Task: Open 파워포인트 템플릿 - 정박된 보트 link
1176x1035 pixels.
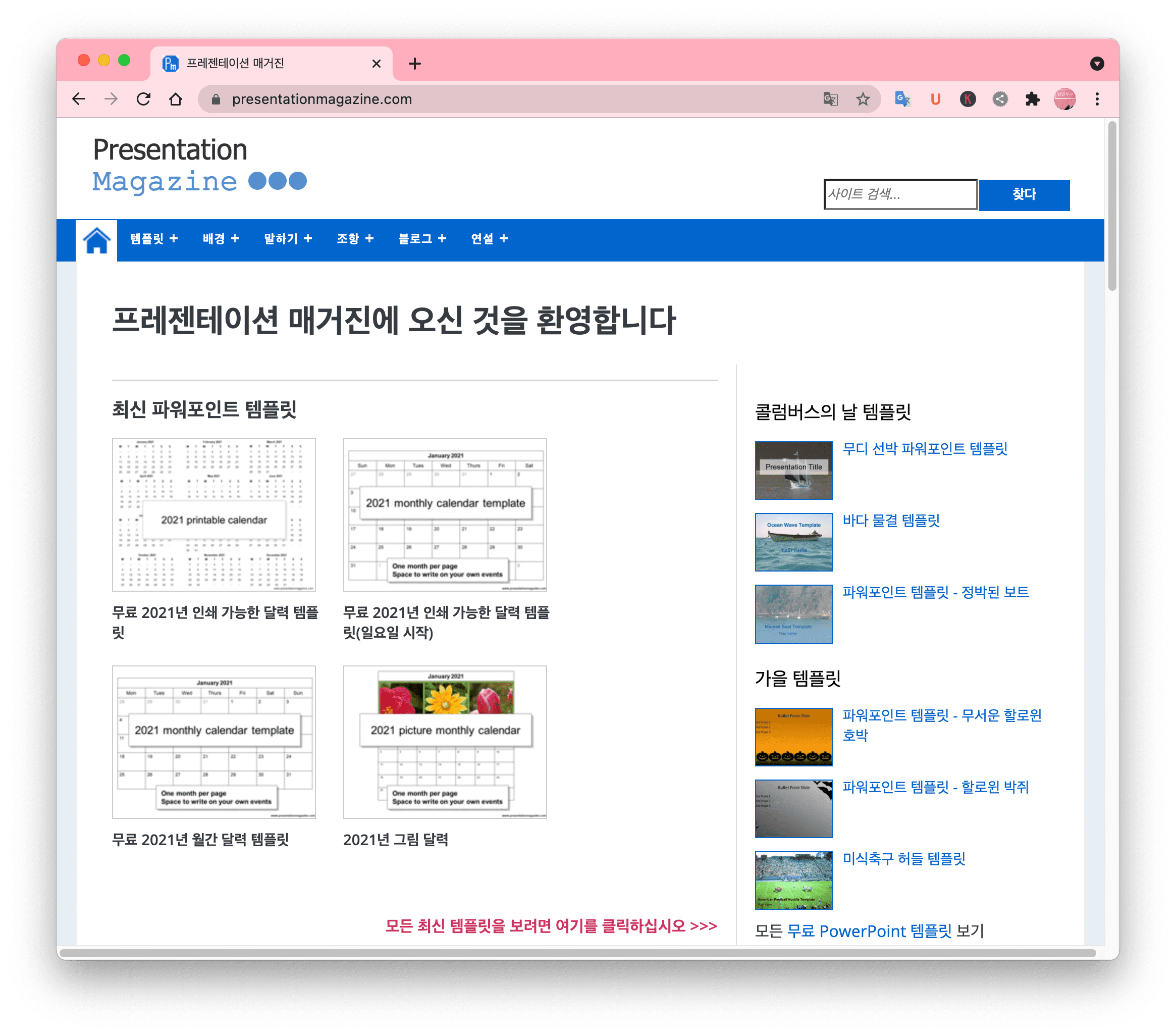Action: tap(936, 592)
